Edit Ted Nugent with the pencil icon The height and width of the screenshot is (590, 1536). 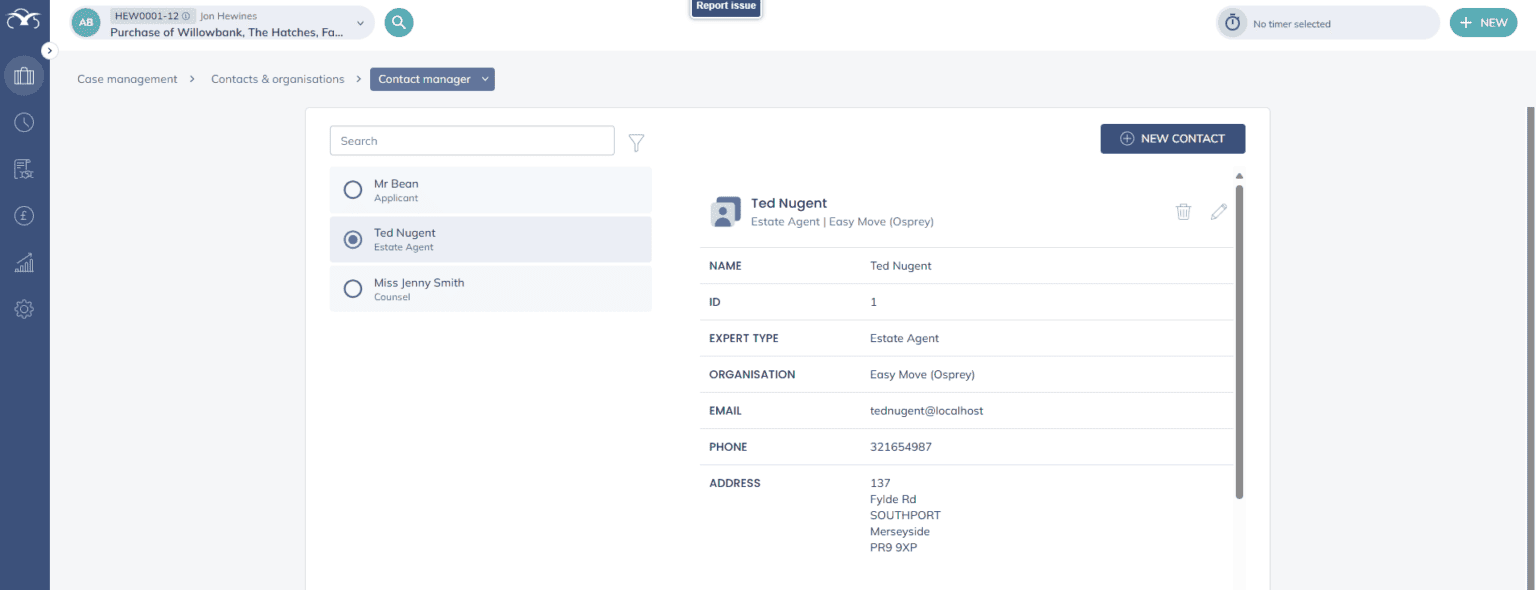tap(1218, 211)
